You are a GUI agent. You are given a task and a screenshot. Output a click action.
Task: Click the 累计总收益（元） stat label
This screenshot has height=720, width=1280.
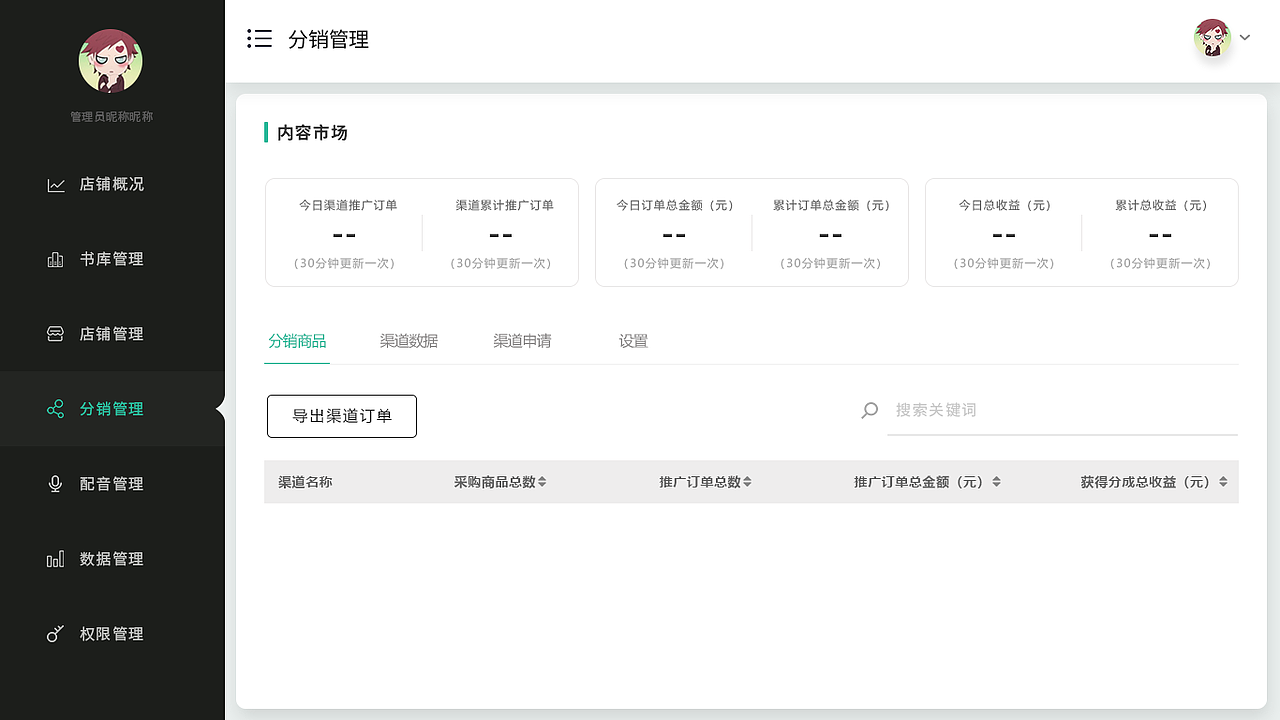click(1164, 205)
